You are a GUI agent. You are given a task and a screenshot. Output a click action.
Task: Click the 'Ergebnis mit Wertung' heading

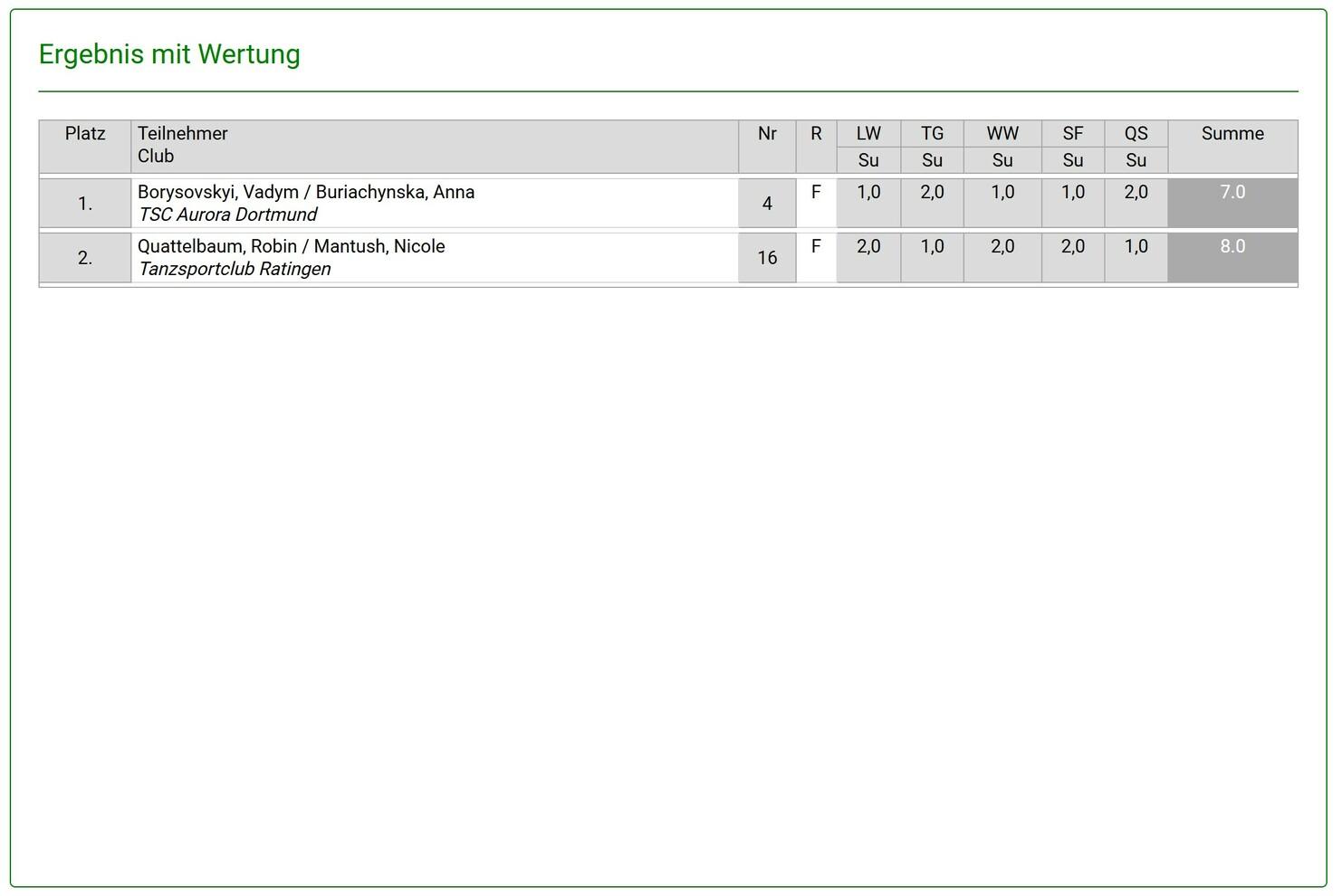point(169,54)
